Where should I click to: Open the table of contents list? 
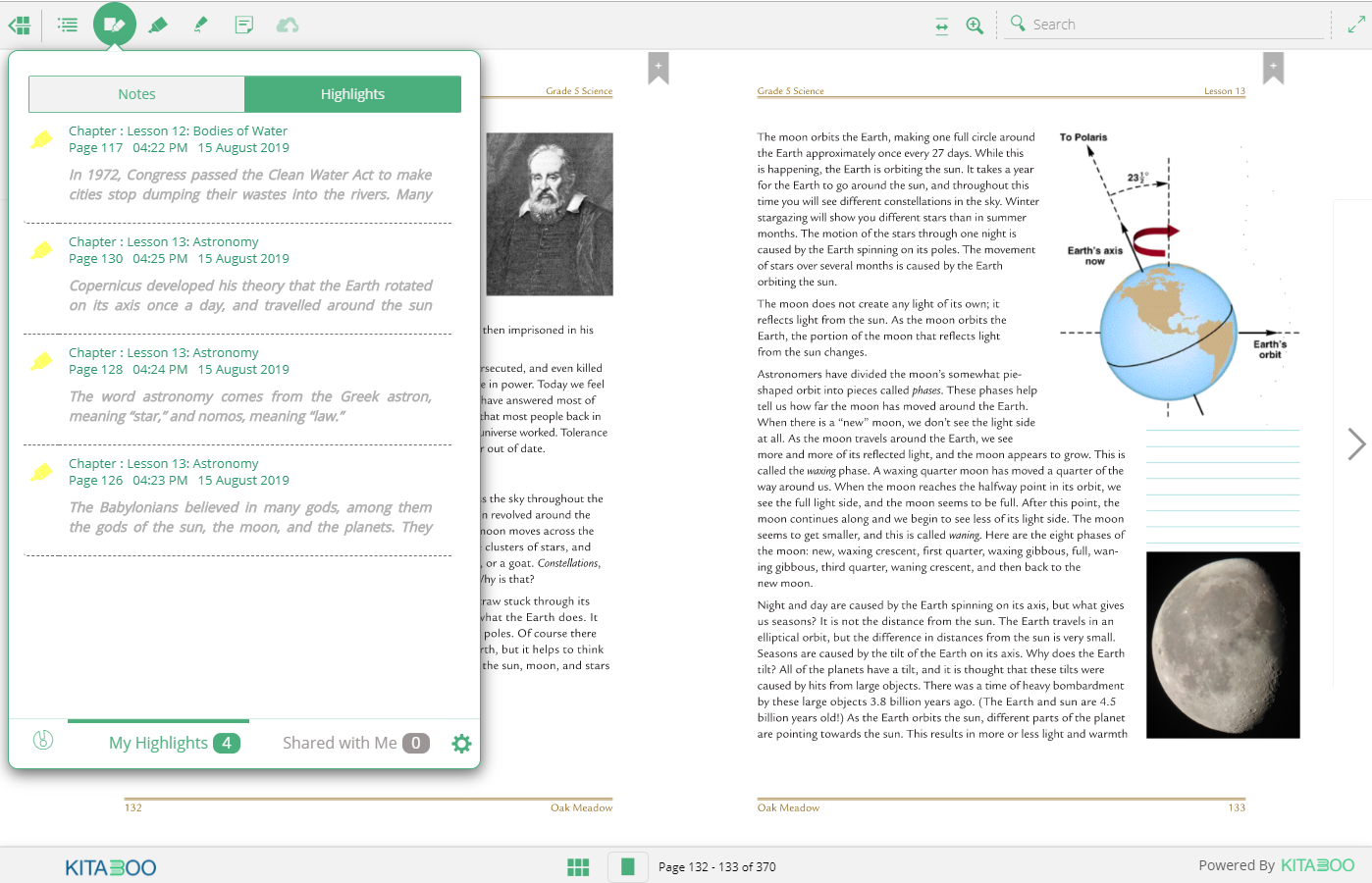[x=68, y=25]
